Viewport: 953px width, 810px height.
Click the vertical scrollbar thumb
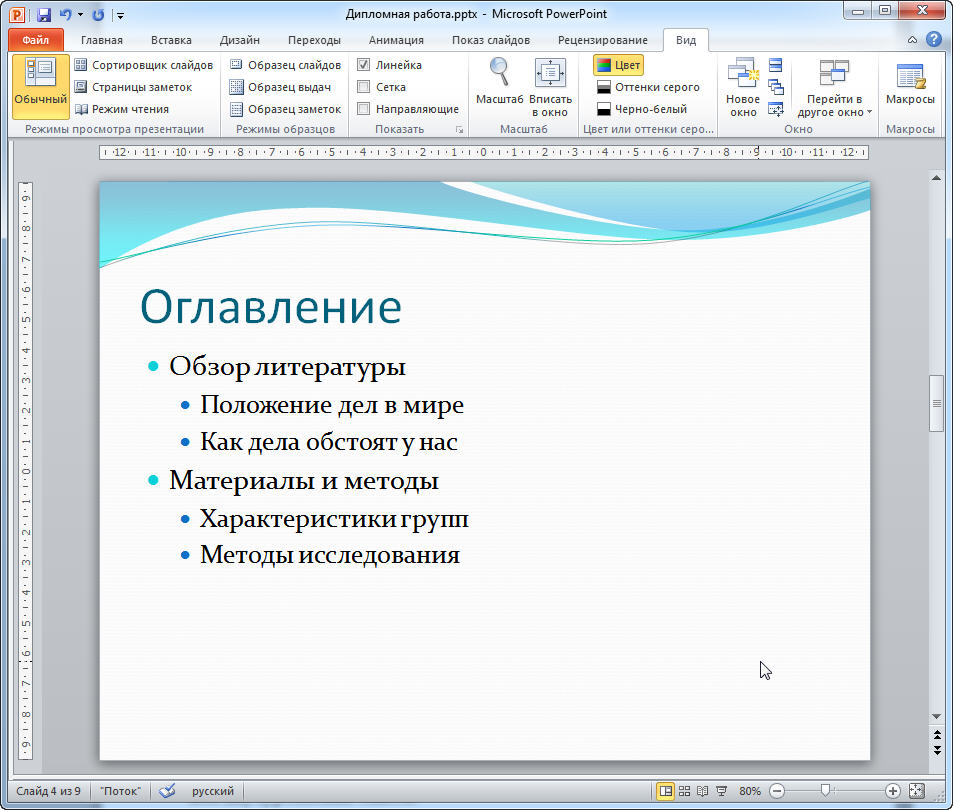[x=936, y=403]
